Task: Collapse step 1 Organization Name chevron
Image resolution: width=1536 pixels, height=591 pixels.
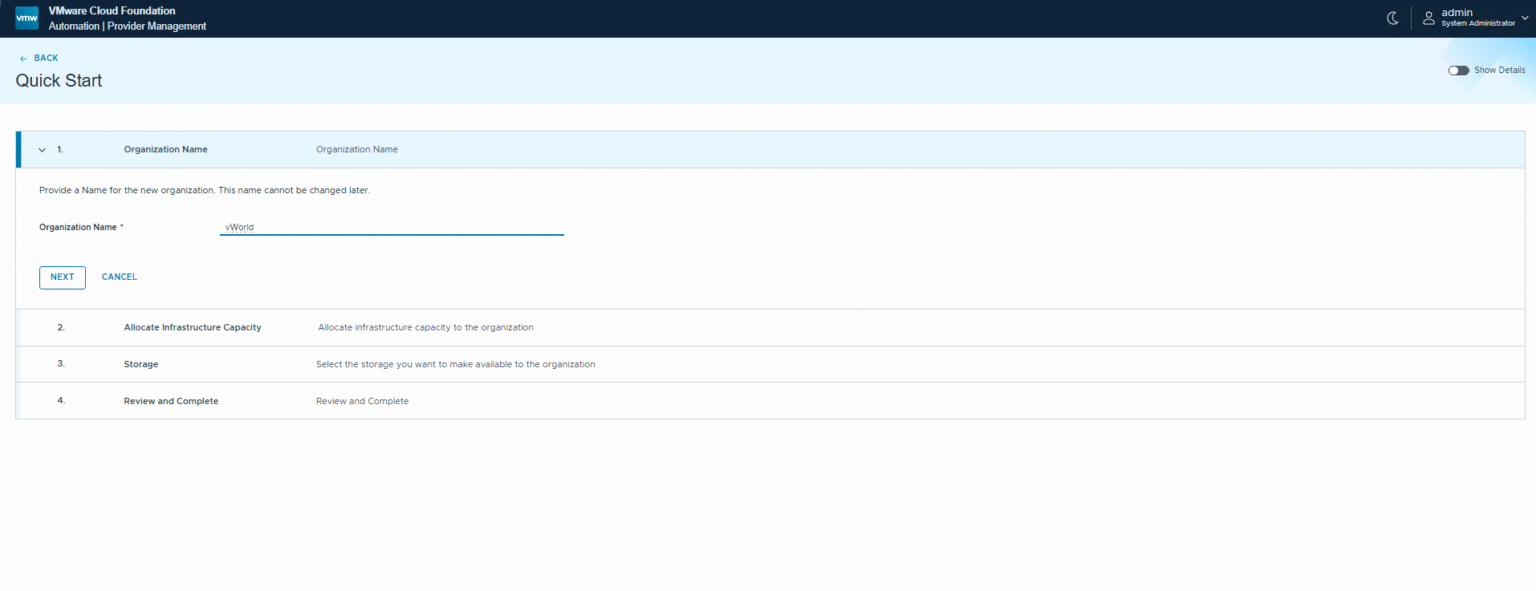Action: [42, 149]
